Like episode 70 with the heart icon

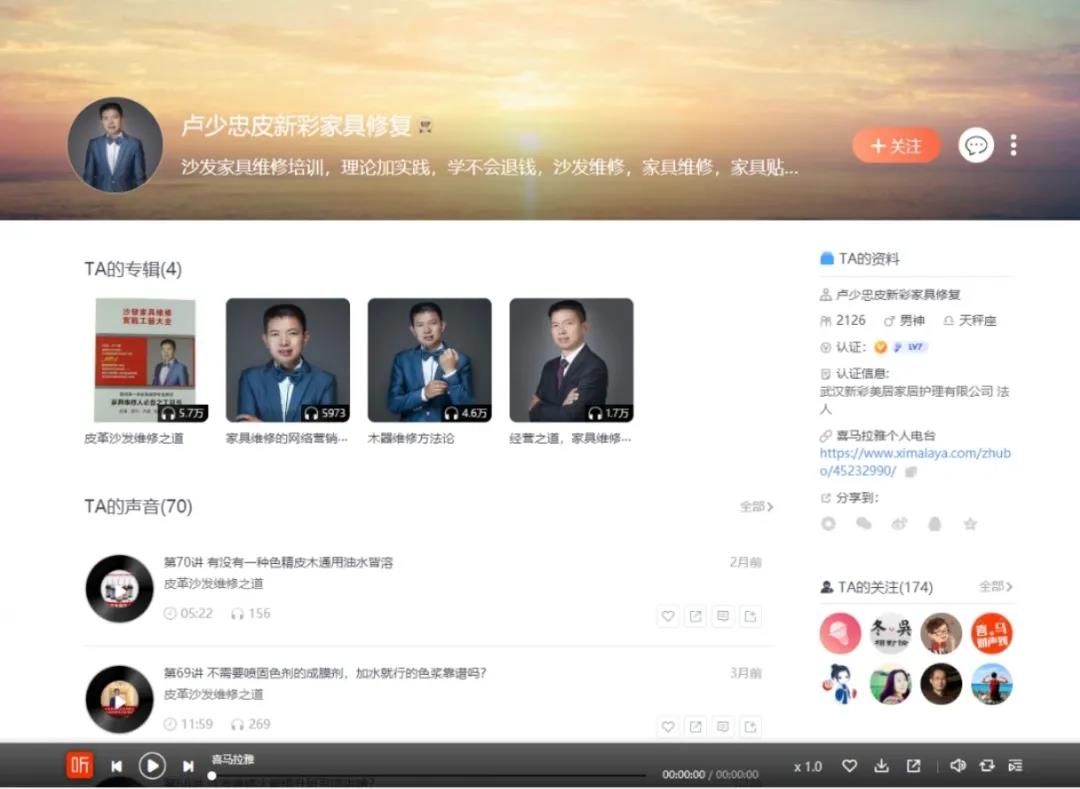click(x=668, y=616)
